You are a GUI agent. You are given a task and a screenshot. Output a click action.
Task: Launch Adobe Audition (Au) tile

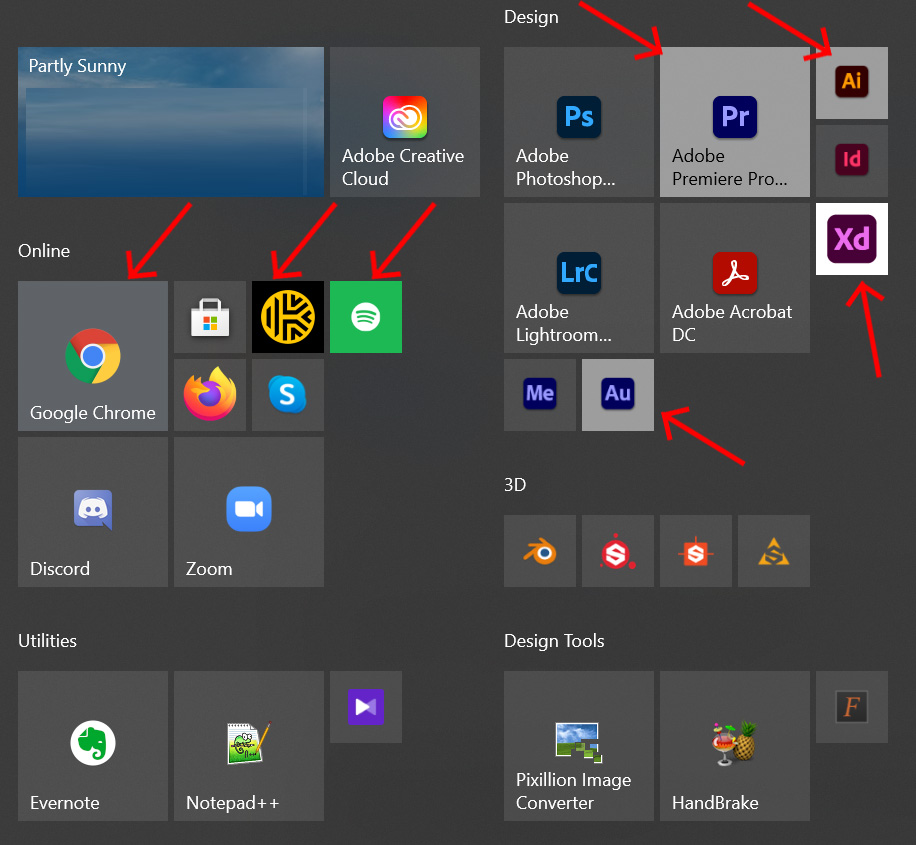[x=618, y=395]
